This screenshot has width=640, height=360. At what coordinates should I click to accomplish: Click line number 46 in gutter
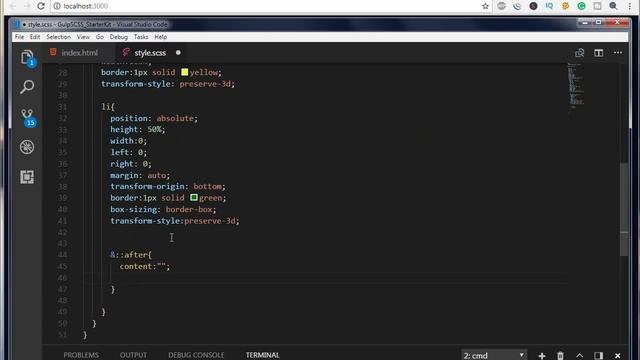pyautogui.click(x=62, y=278)
